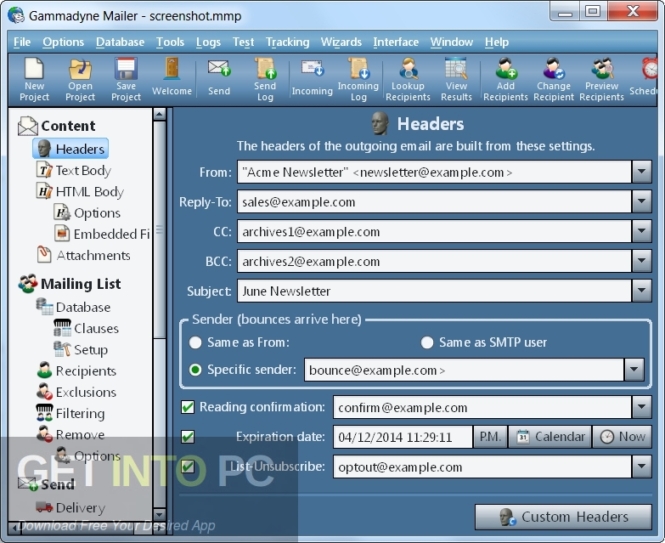
Task: Select Recipients in the sidebar
Action: click(76, 370)
